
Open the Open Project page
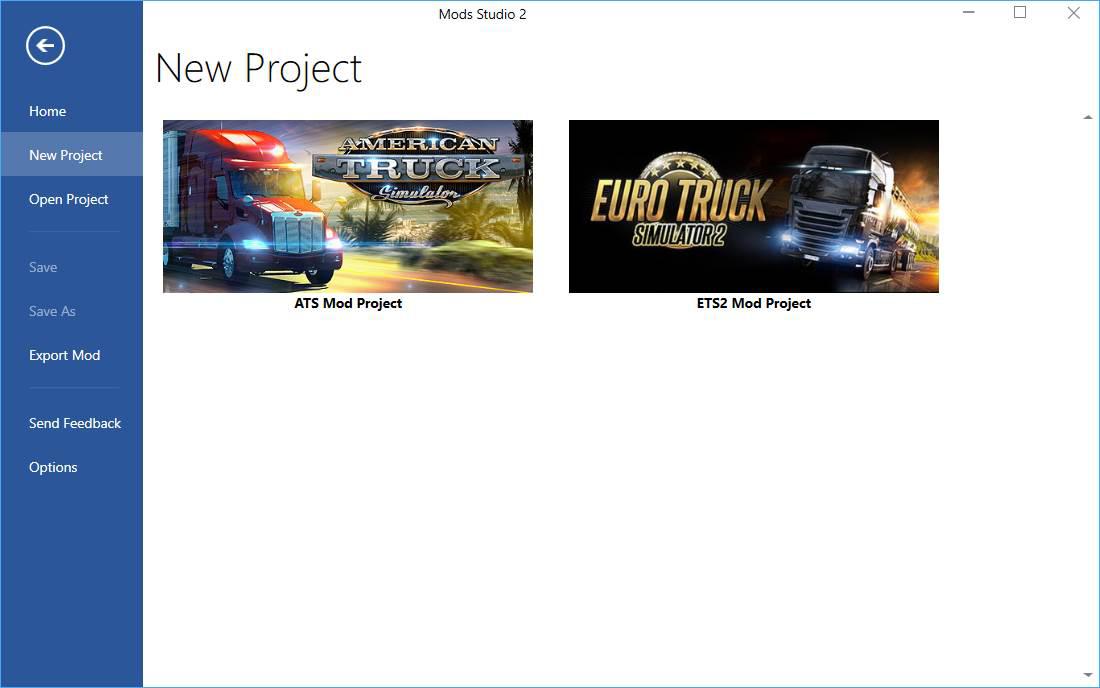click(x=68, y=199)
